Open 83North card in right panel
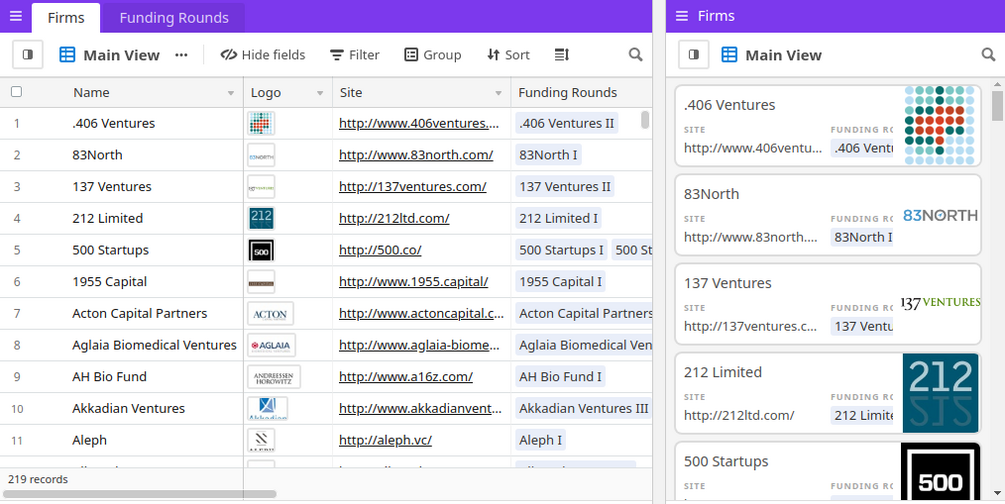Screen dimensions: 1005x504 (828, 215)
